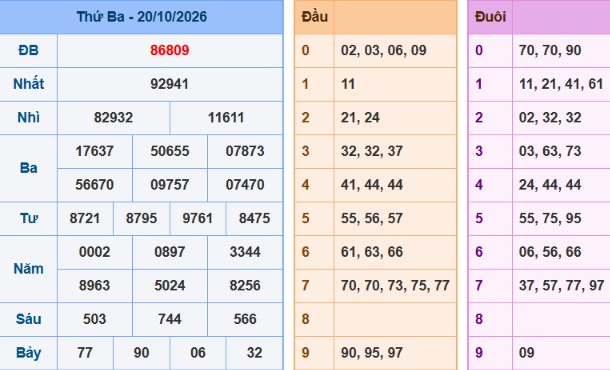Click the Đầu column header
Viewport: 610px width, 370px height.
pyautogui.click(x=314, y=17)
